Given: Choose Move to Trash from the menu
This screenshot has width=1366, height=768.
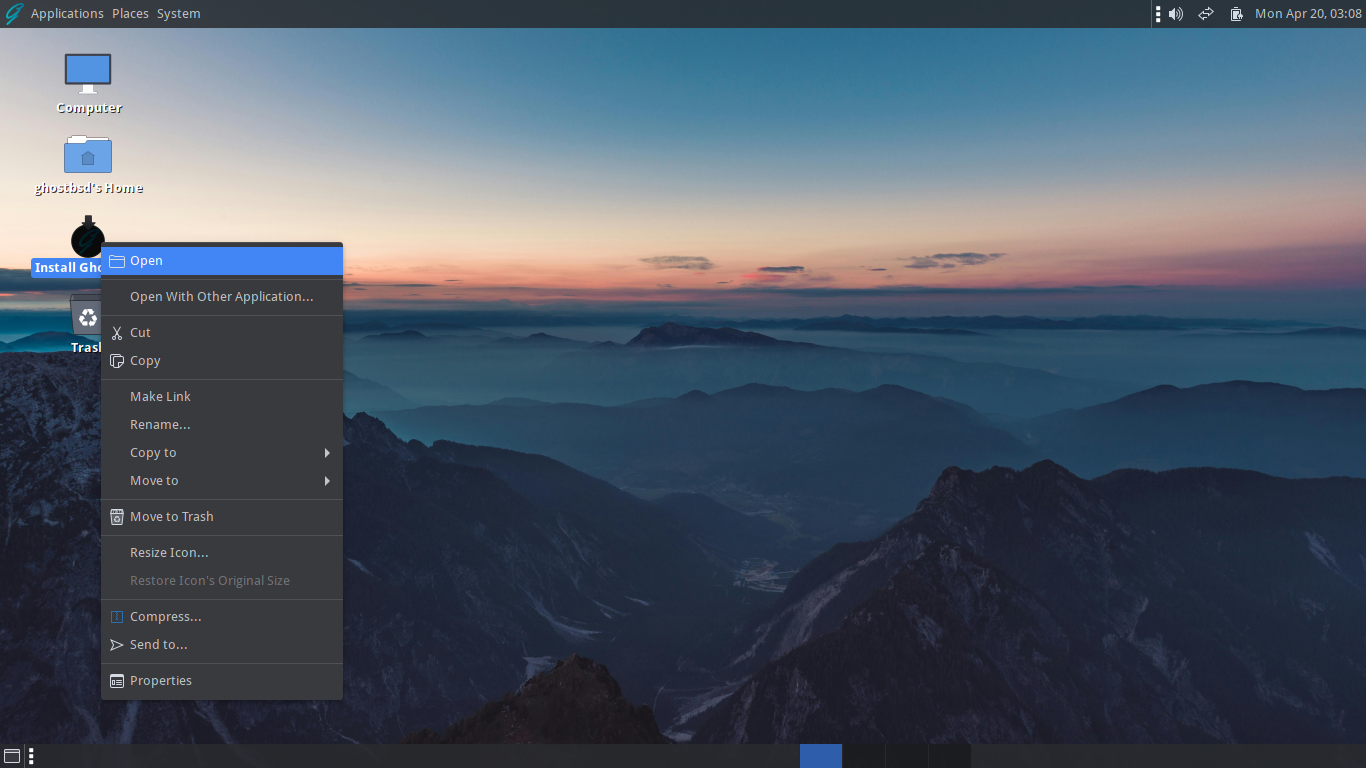Looking at the screenshot, I should click(171, 516).
